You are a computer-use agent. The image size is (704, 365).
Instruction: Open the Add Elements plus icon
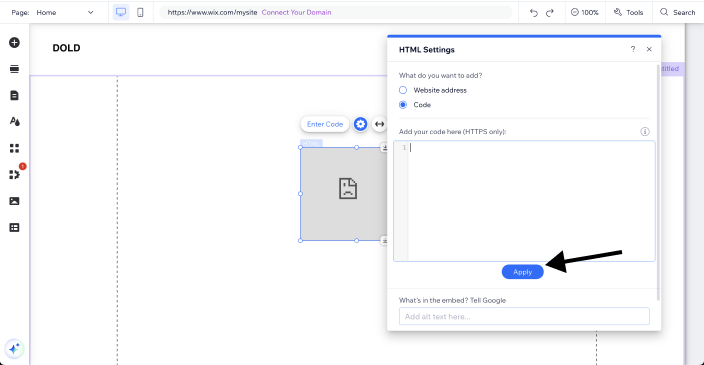click(14, 43)
